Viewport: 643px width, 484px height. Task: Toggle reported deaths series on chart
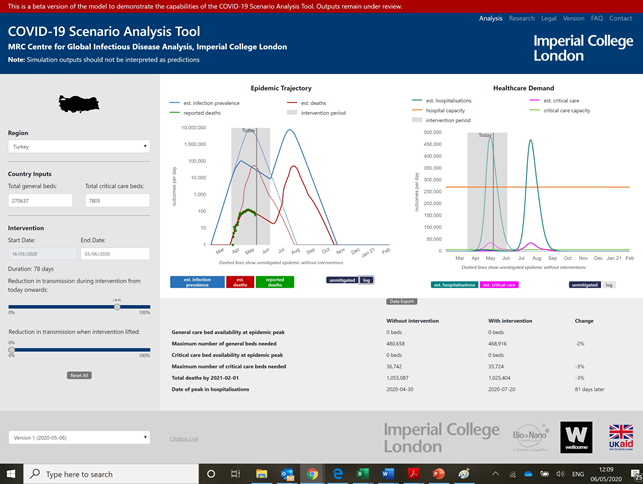coord(274,283)
